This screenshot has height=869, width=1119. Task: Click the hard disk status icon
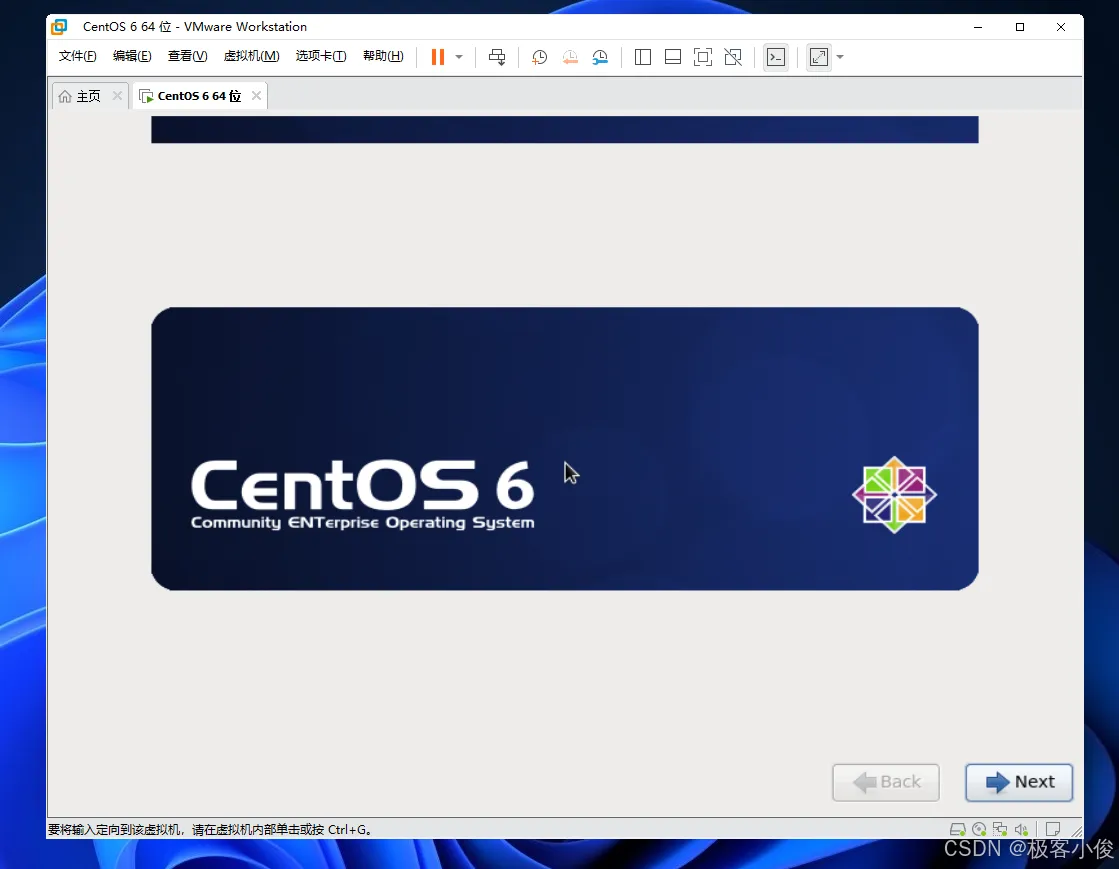[x=958, y=829]
